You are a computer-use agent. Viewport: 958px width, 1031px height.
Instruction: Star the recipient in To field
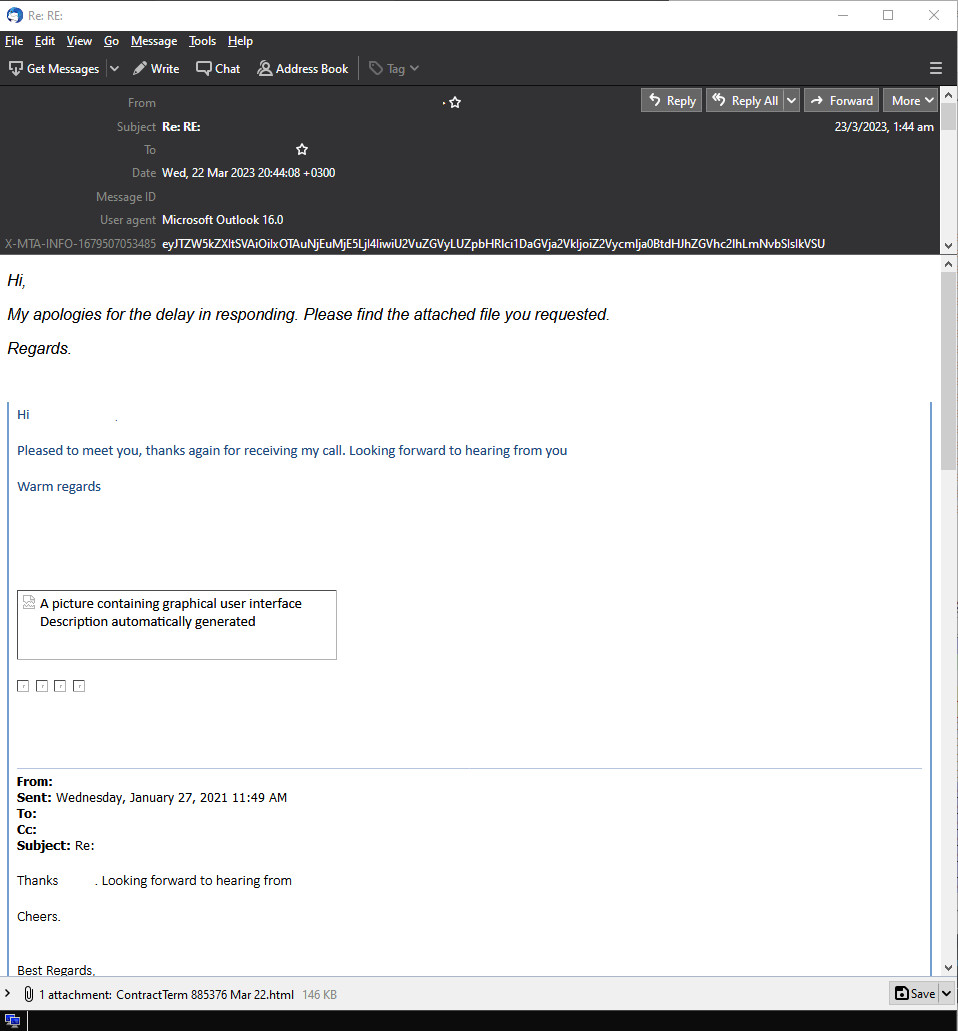[302, 150]
